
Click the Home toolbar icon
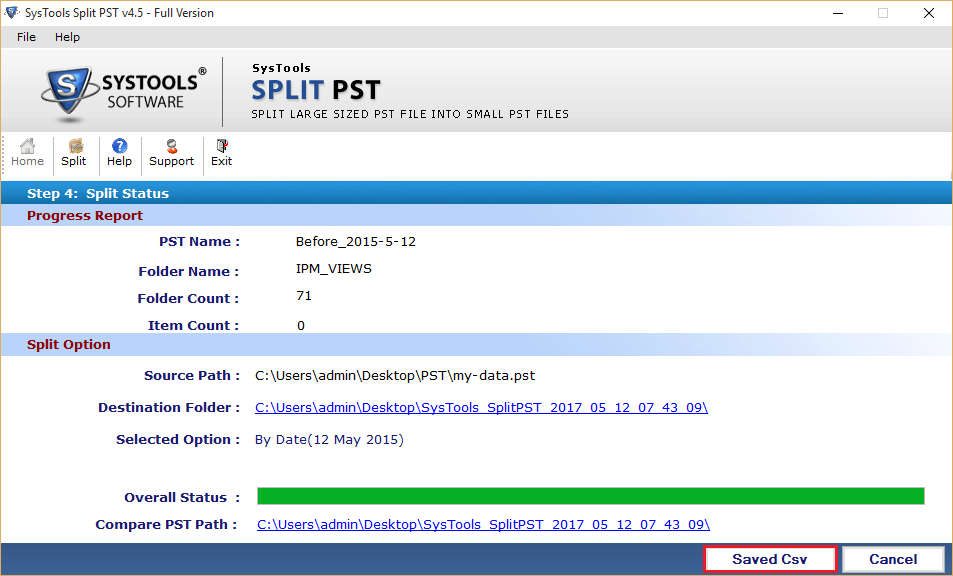point(27,153)
